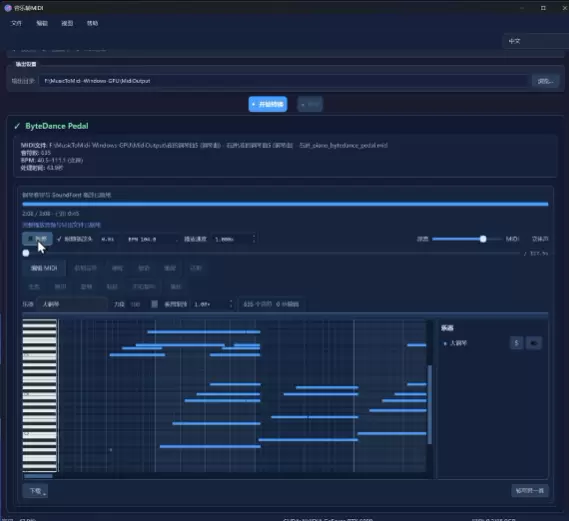The width and height of the screenshot is (569, 521).
Task: Click the button at bottom right of result panel
Action: coord(529,491)
